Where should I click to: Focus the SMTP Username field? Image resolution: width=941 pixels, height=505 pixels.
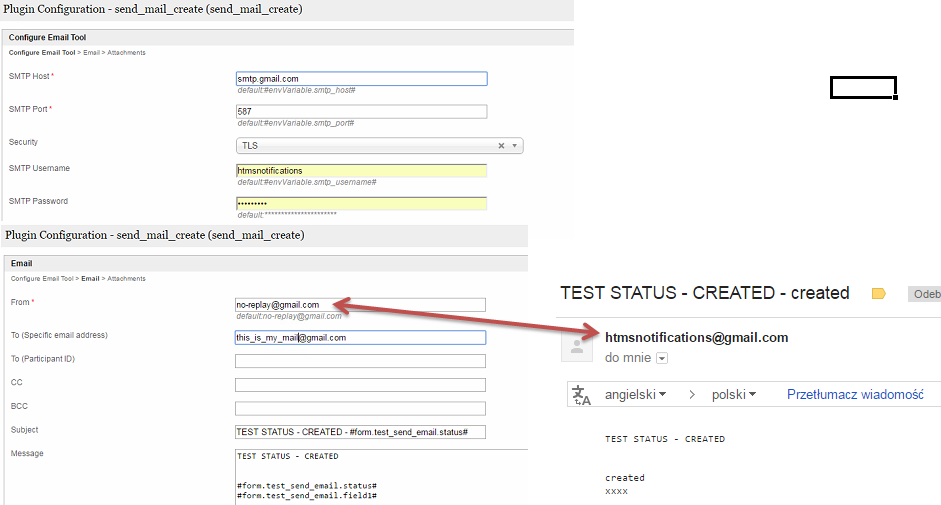click(360, 171)
